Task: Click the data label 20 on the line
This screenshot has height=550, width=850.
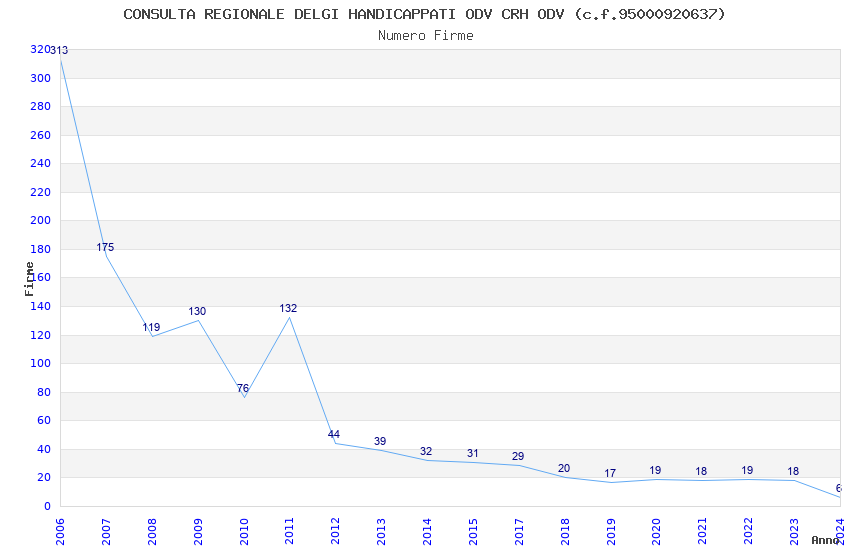Action: 564,469
